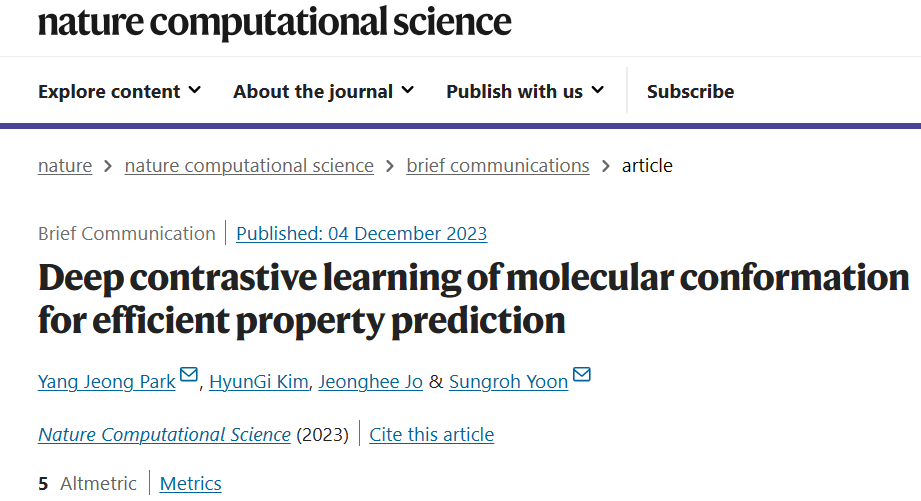The image size is (921, 501).
Task: Expand the About the journal menu
Action: click(324, 92)
